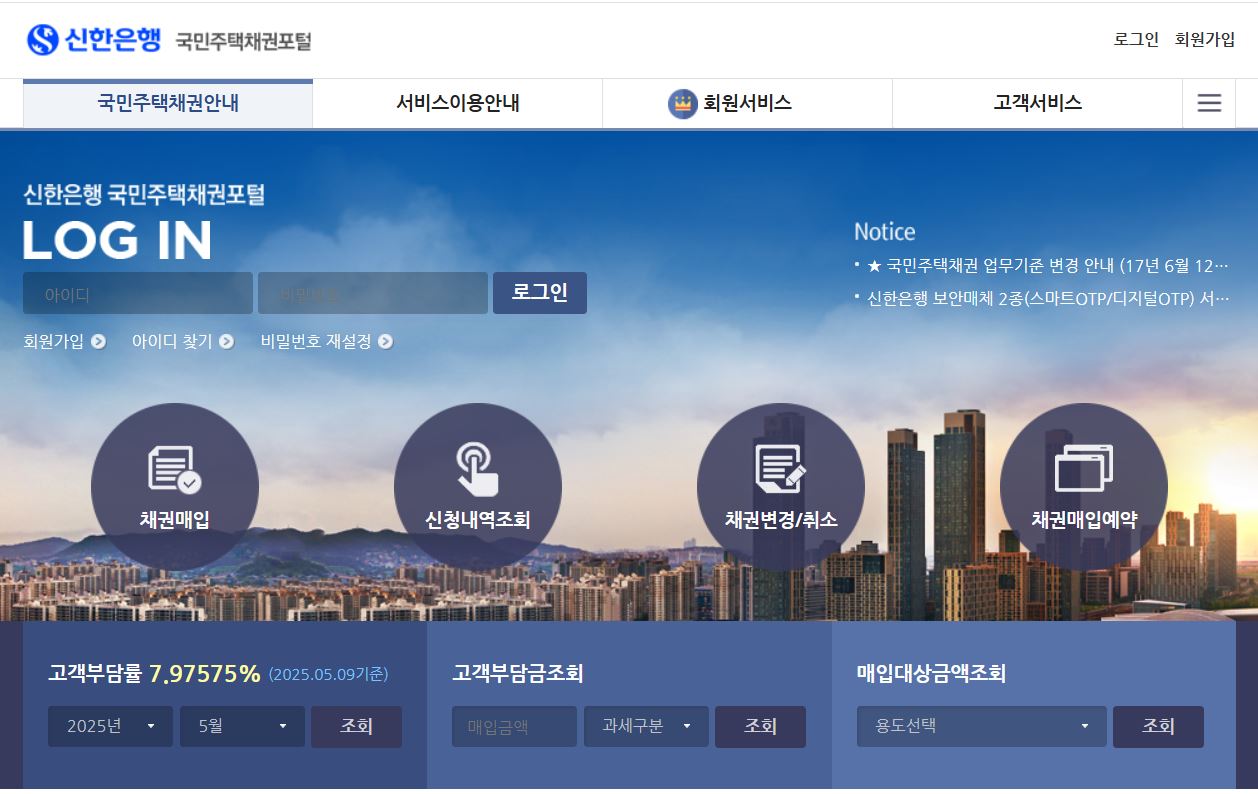Click the 매입금액 input field

pyautogui.click(x=514, y=727)
